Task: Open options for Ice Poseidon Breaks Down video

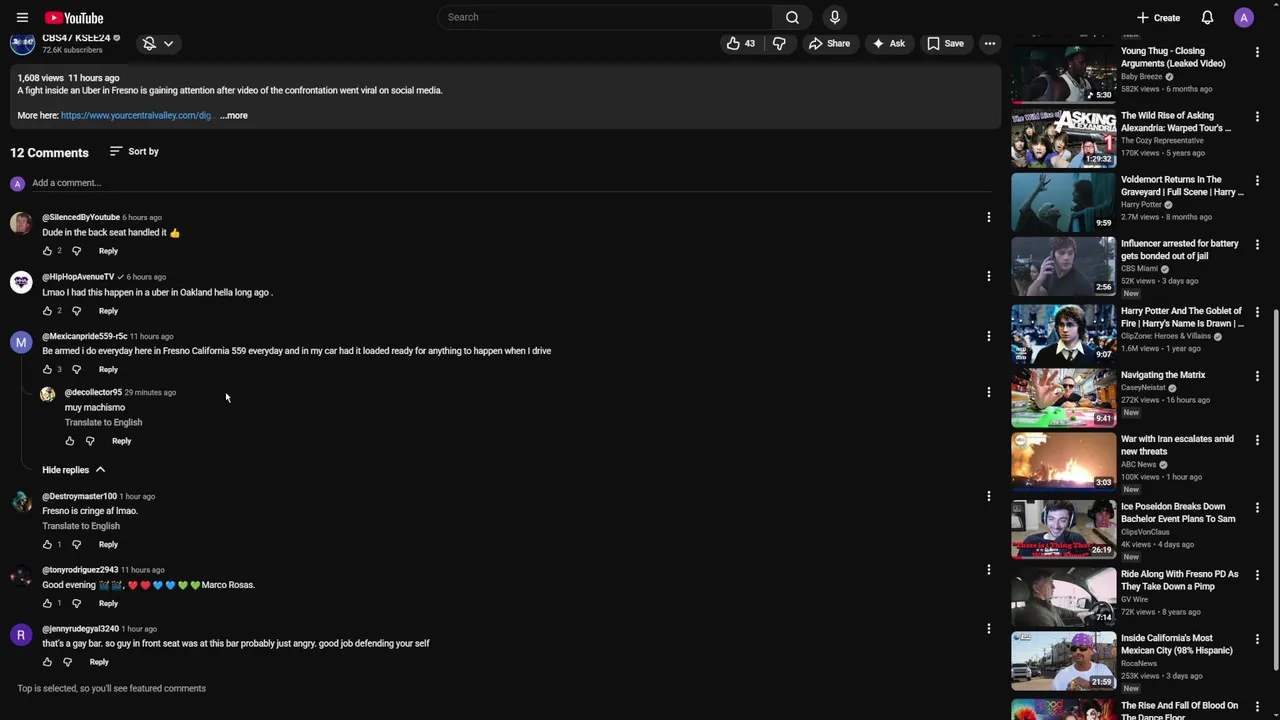Action: [x=1257, y=508]
